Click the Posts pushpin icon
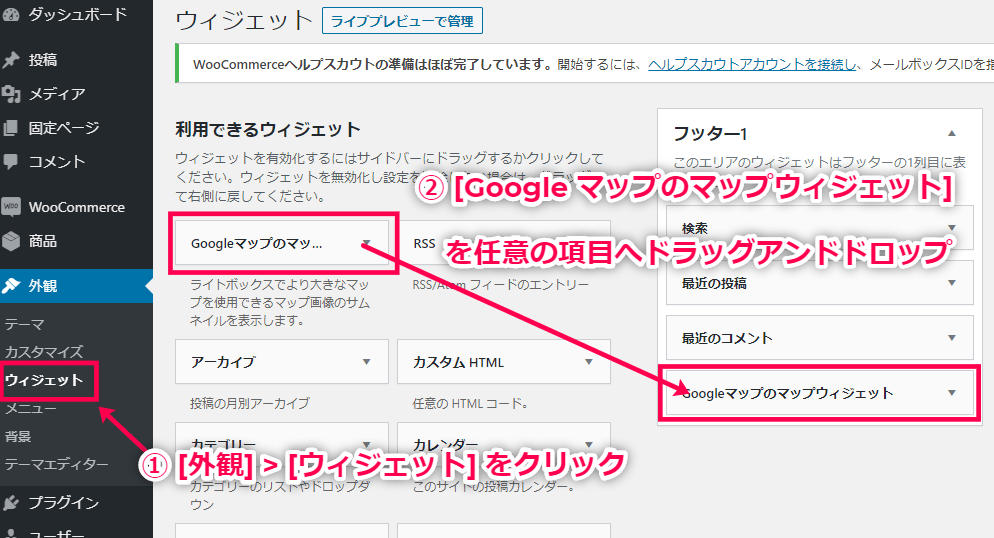 11,60
